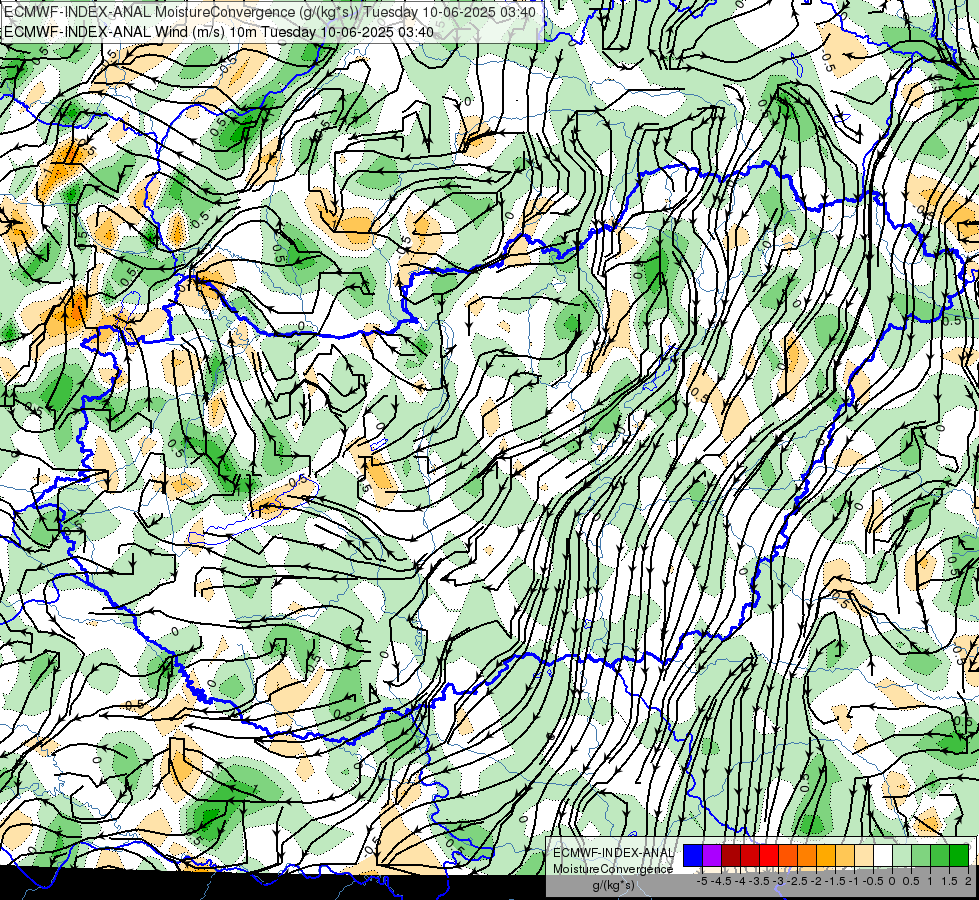The width and height of the screenshot is (979, 900).
Task: Click the blue legend swatch
Action: (693, 855)
